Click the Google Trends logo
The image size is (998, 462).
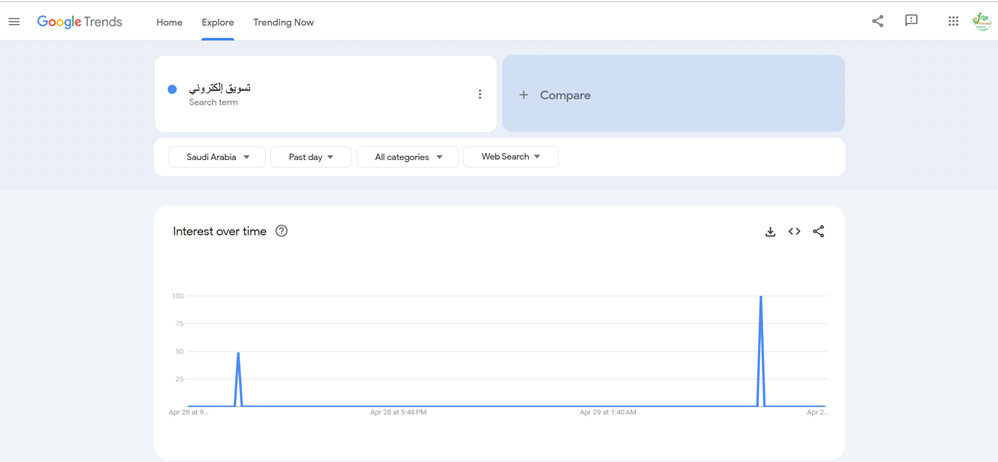pyautogui.click(x=80, y=22)
